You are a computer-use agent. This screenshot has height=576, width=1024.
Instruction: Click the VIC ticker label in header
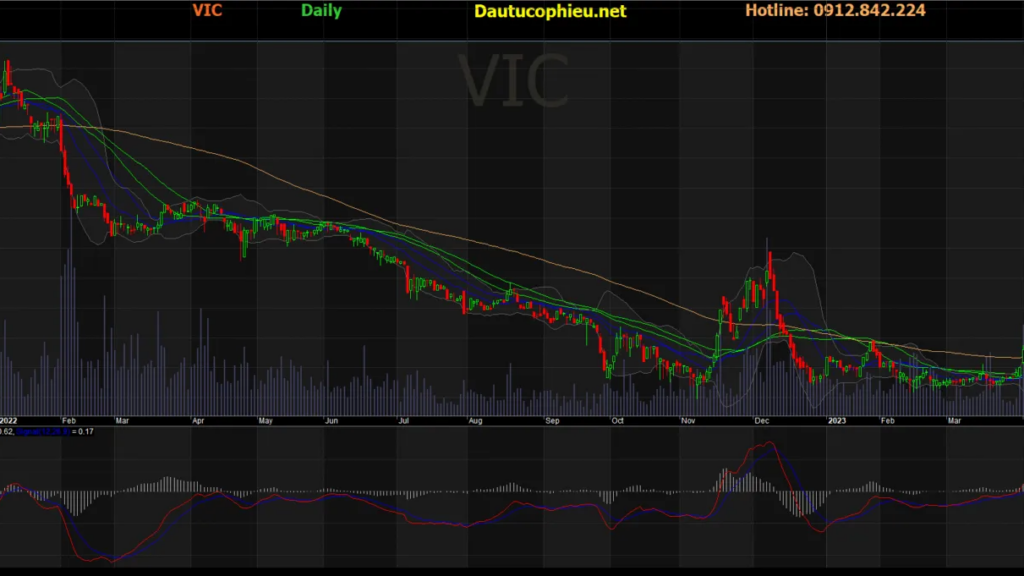click(x=207, y=11)
